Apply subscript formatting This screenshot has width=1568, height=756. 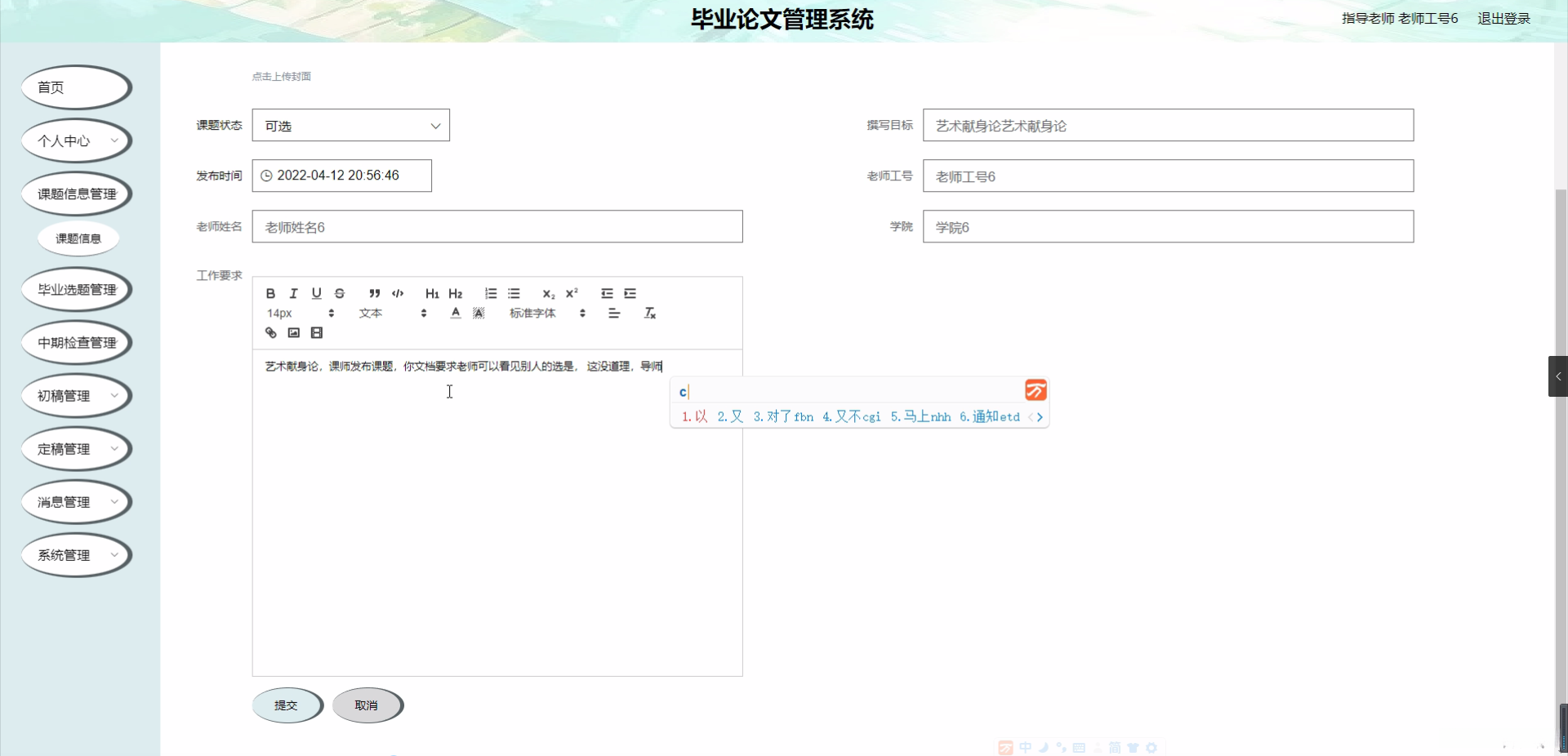coord(549,294)
